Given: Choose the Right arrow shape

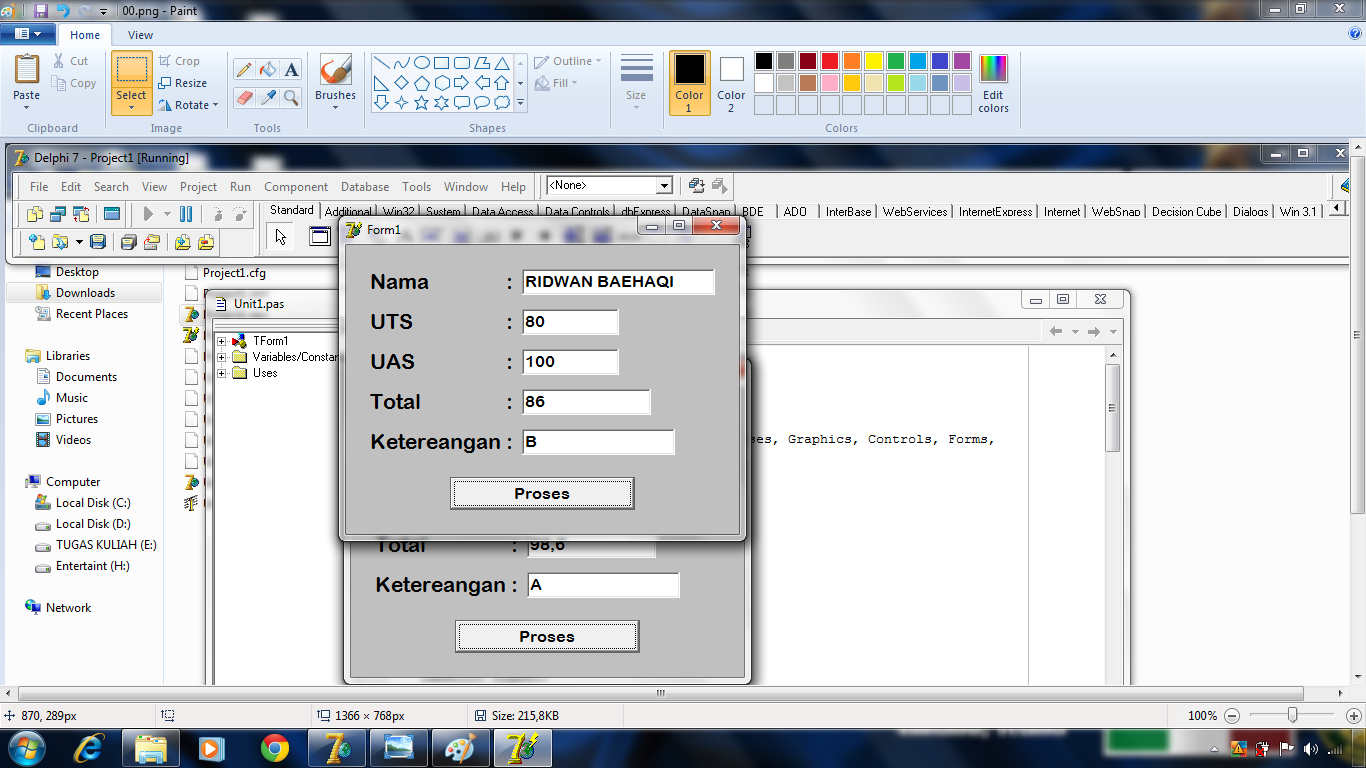Looking at the screenshot, I should pyautogui.click(x=461, y=82).
